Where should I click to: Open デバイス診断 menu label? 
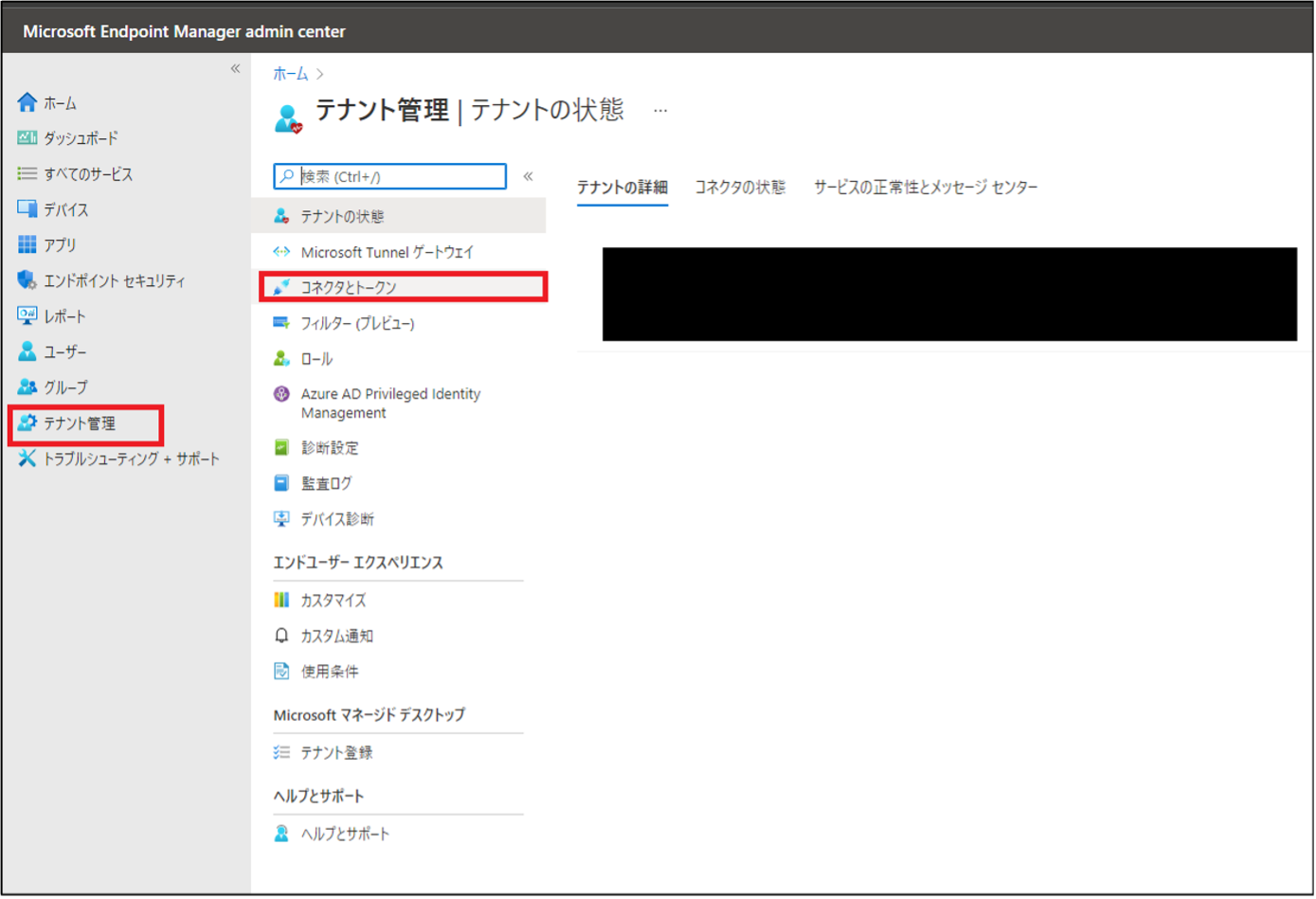337,519
